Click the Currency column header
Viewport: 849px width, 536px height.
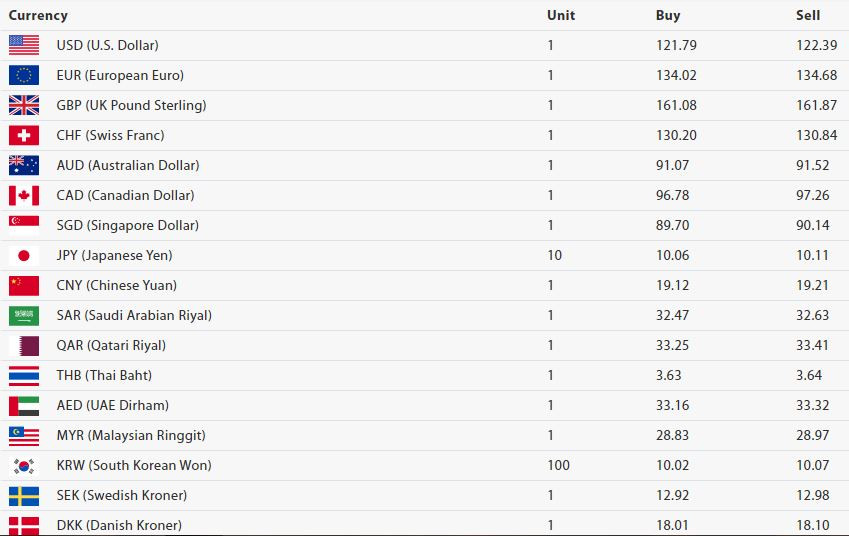38,15
